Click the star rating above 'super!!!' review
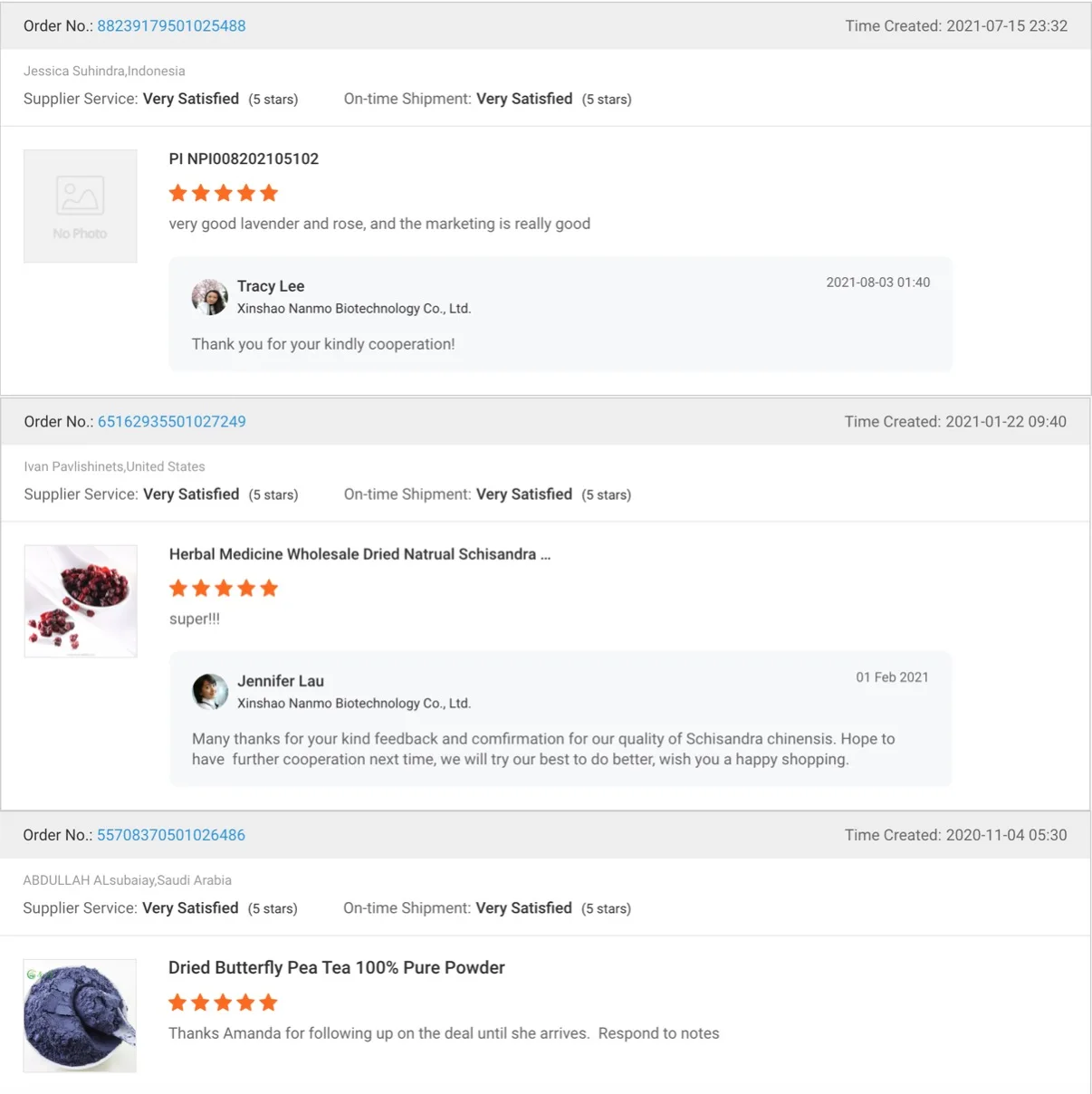 point(224,589)
